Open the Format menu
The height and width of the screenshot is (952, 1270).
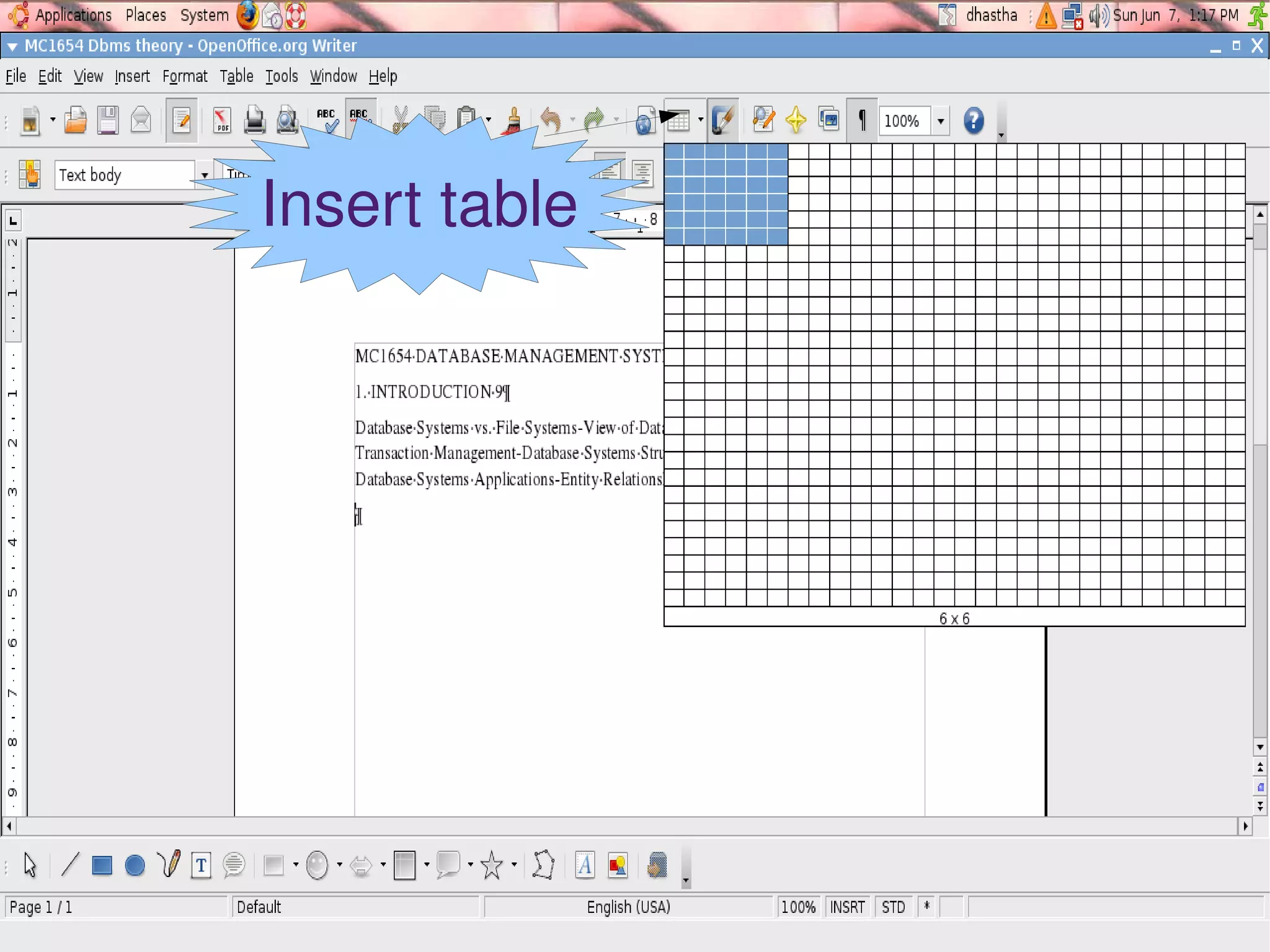(185, 76)
